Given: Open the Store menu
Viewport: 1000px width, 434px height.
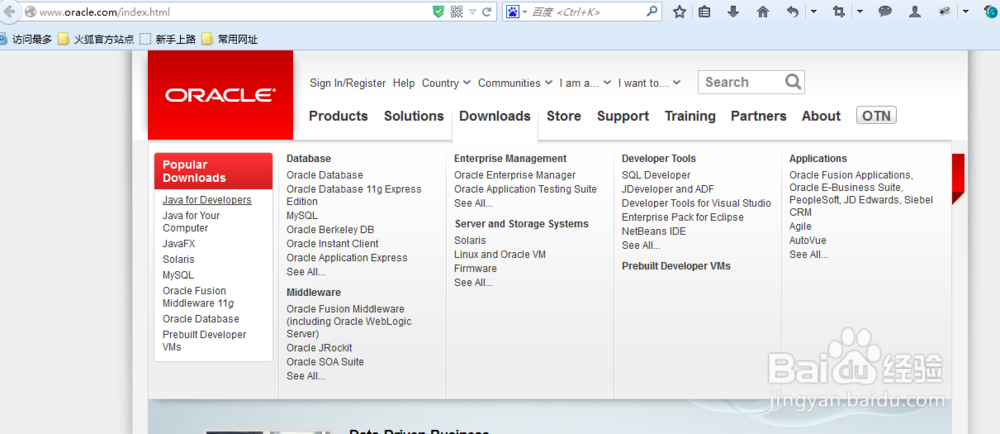Looking at the screenshot, I should click(x=564, y=116).
